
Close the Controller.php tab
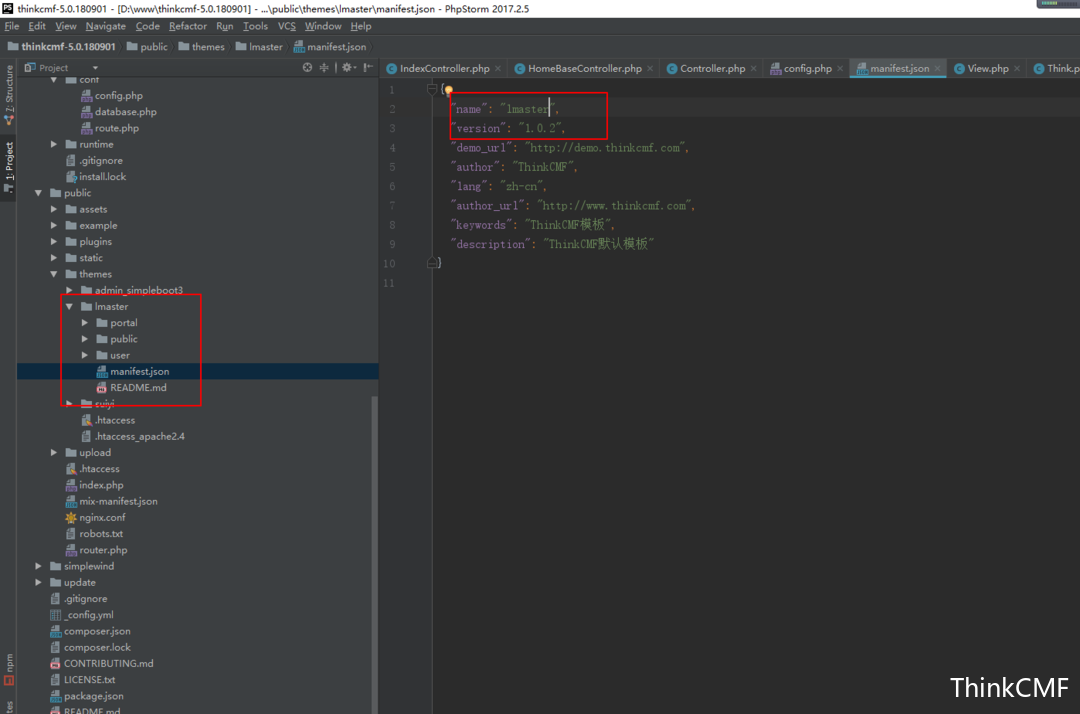tap(754, 68)
